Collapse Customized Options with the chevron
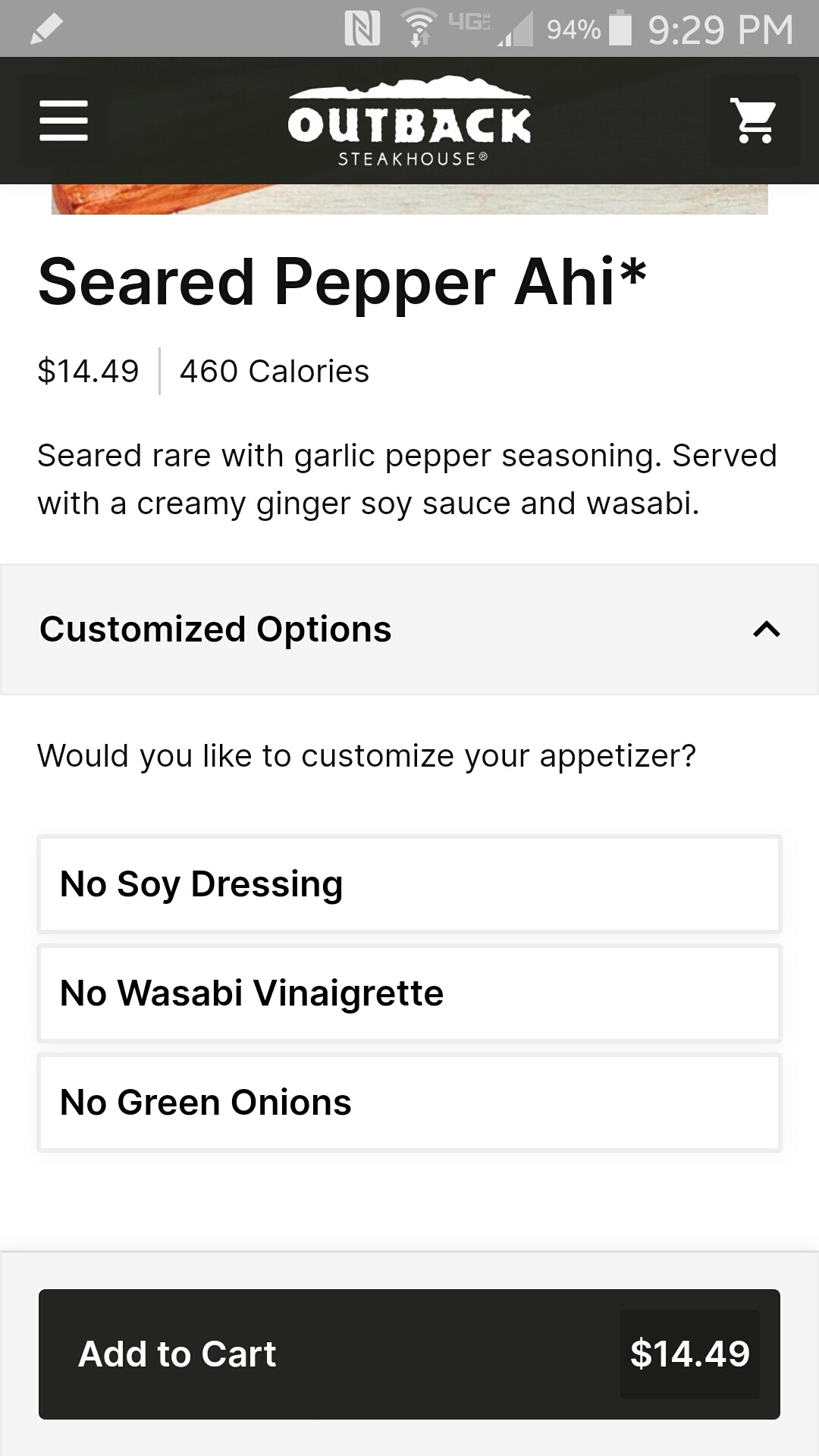The height and width of the screenshot is (1456, 819). 767,629
